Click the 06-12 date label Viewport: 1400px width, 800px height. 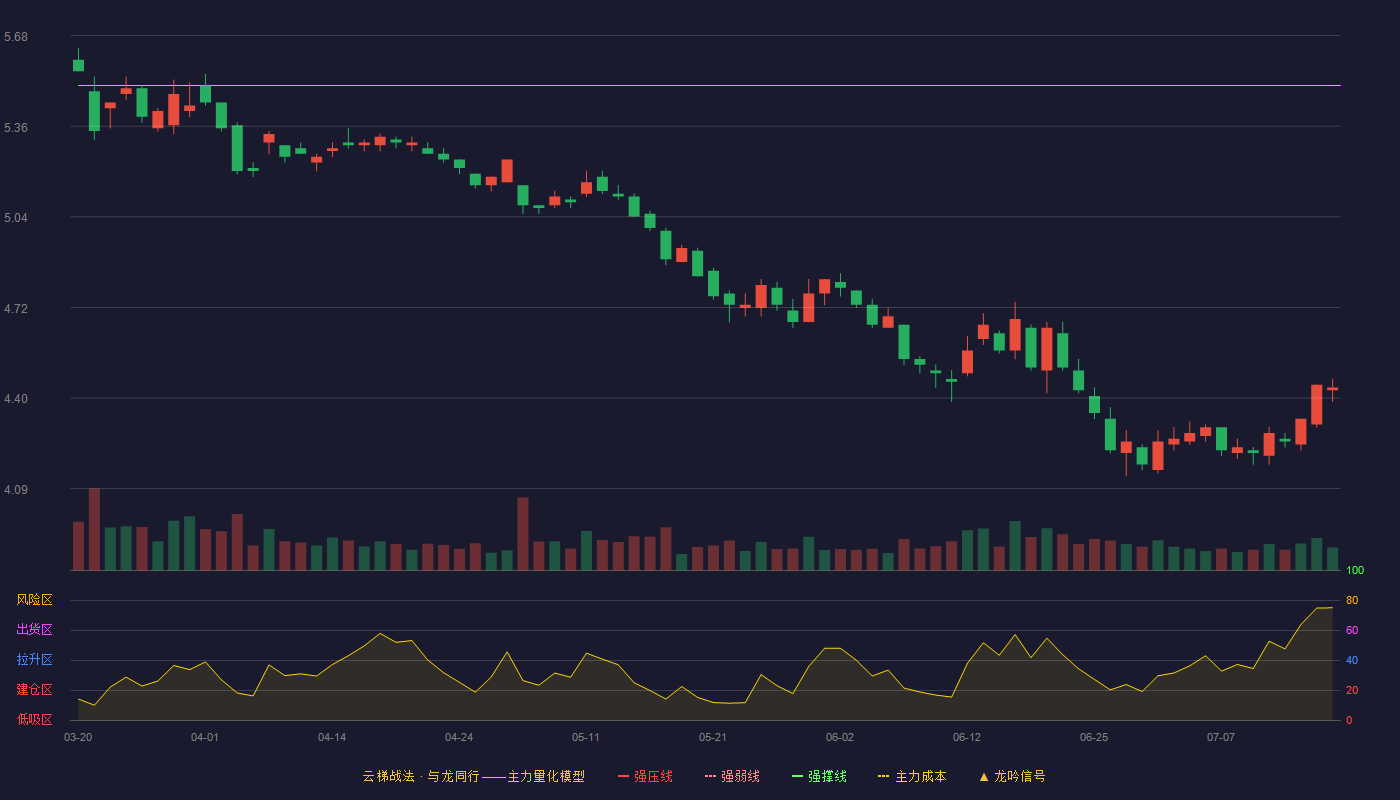[x=967, y=737]
